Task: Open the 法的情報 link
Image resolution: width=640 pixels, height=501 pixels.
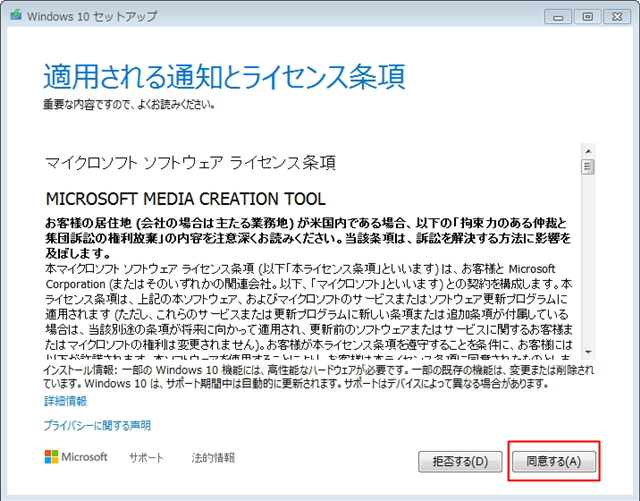Action: click(x=213, y=458)
